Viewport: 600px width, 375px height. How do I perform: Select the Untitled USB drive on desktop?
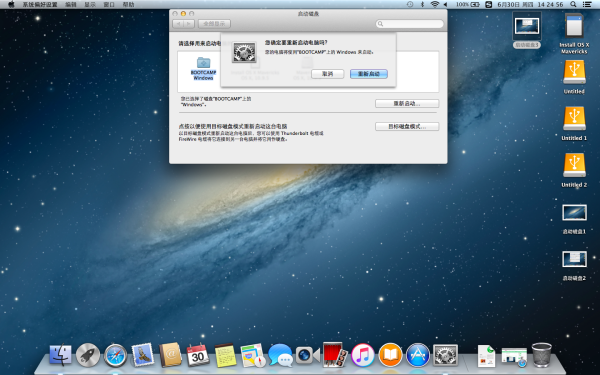click(574, 77)
